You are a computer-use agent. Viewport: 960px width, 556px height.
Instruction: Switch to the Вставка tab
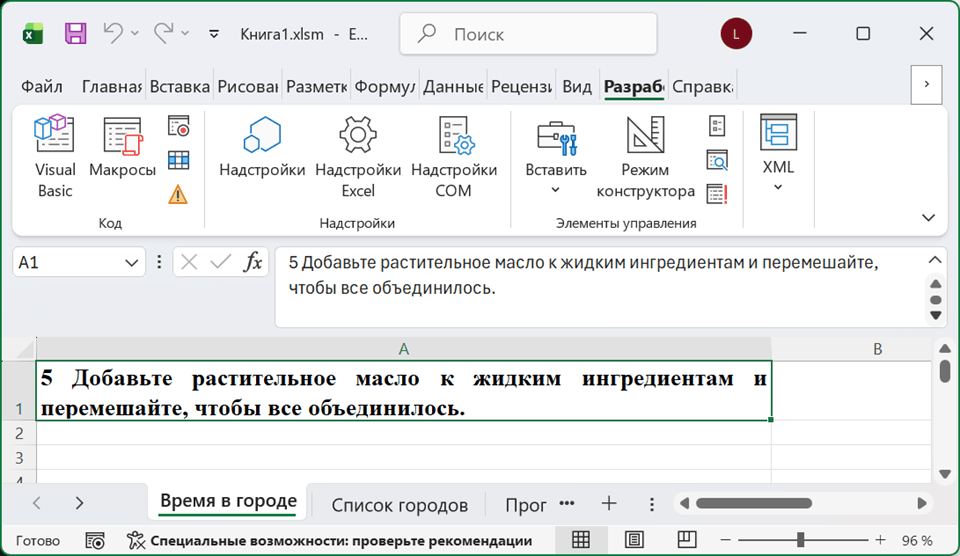(179, 86)
